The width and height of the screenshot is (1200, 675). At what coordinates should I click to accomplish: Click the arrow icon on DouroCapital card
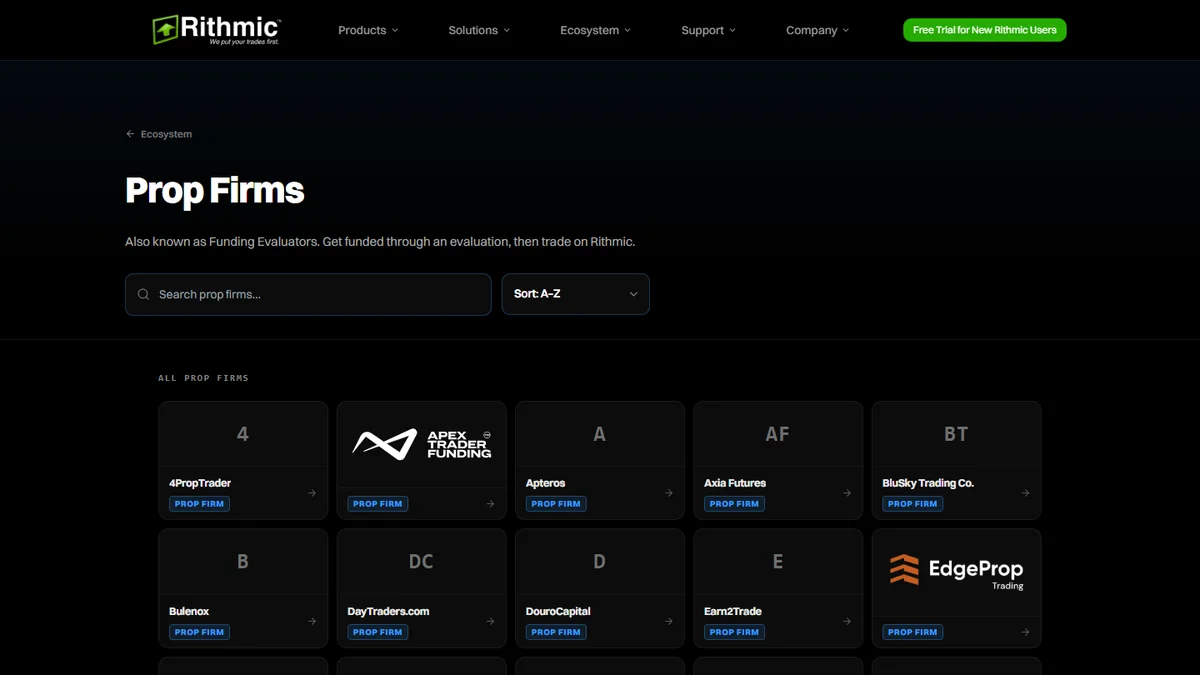coord(669,621)
